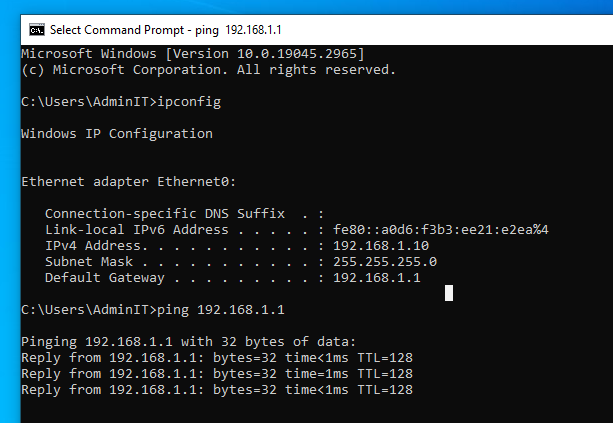Click the fe80 link-local IPv6 address value
This screenshot has width=613, height=423.
[x=441, y=230]
